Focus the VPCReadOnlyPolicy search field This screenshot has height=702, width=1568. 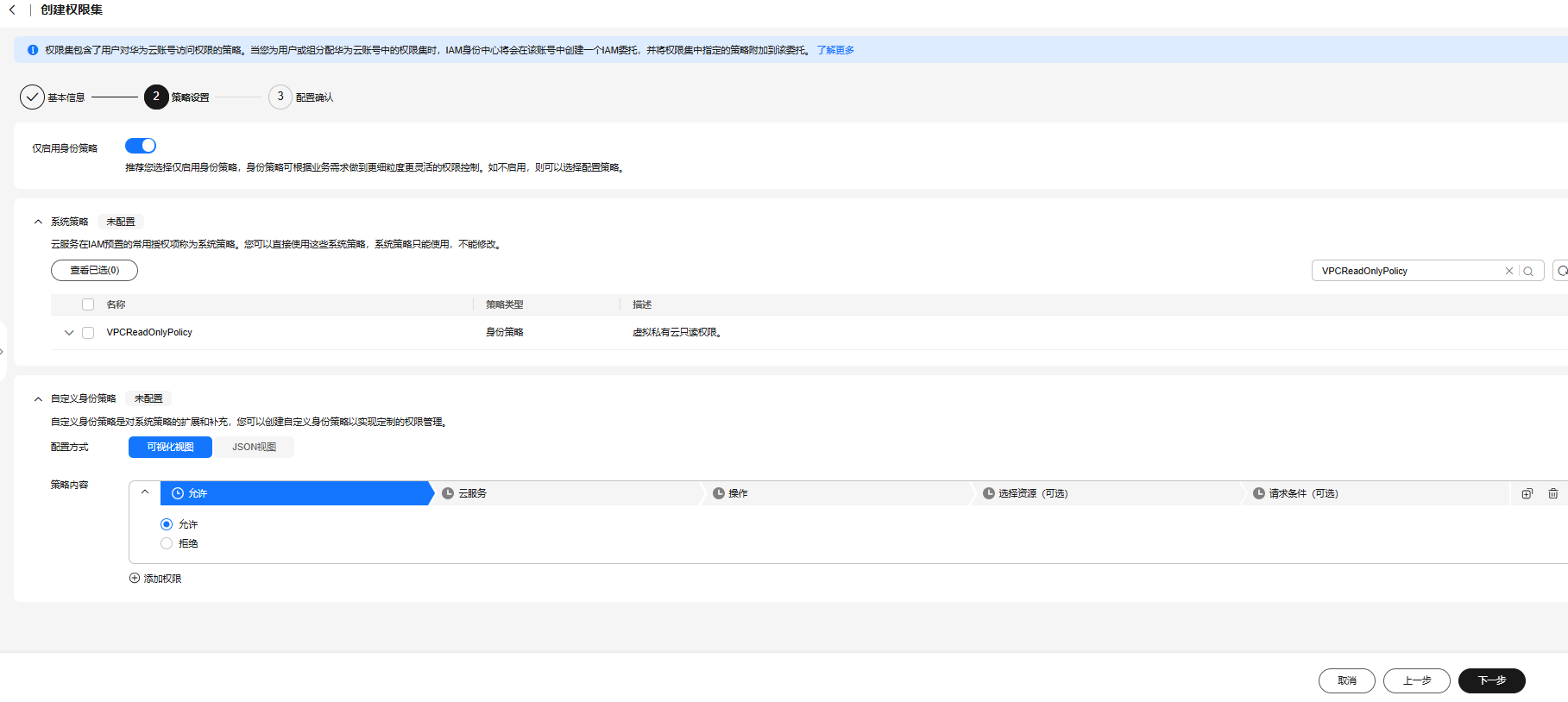(x=1408, y=271)
